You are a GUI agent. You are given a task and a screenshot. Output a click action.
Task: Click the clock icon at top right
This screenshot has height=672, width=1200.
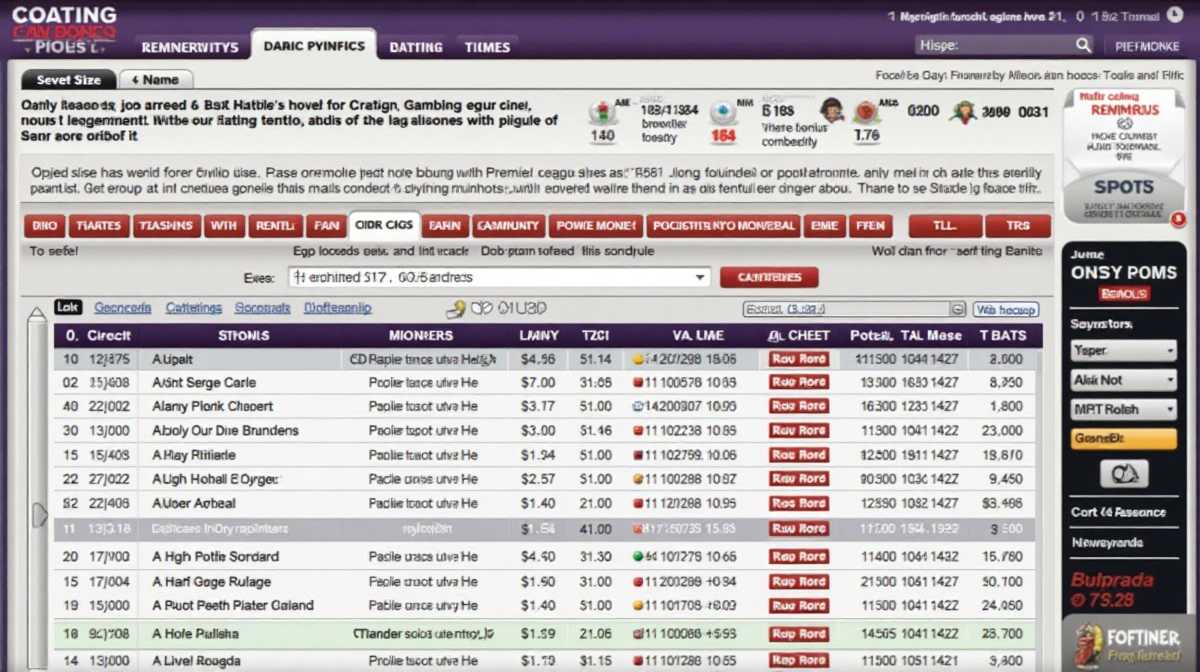1175,16
